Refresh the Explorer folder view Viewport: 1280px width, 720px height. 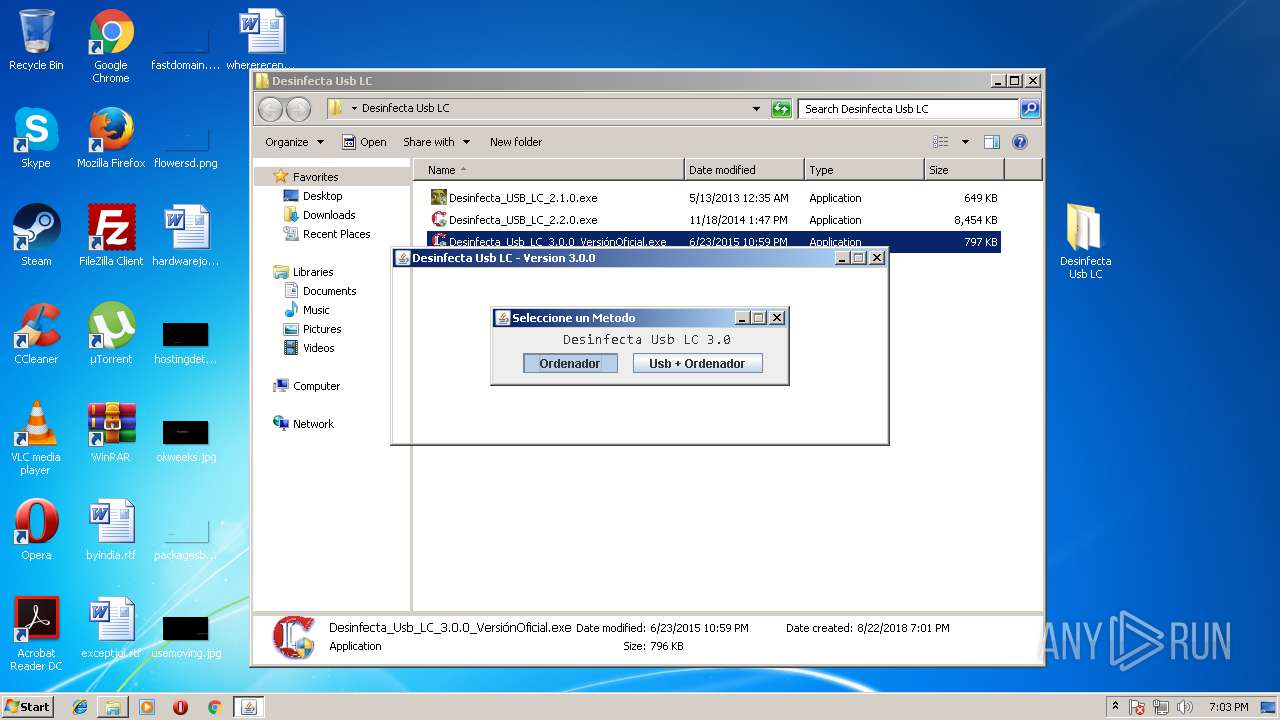tap(781, 109)
